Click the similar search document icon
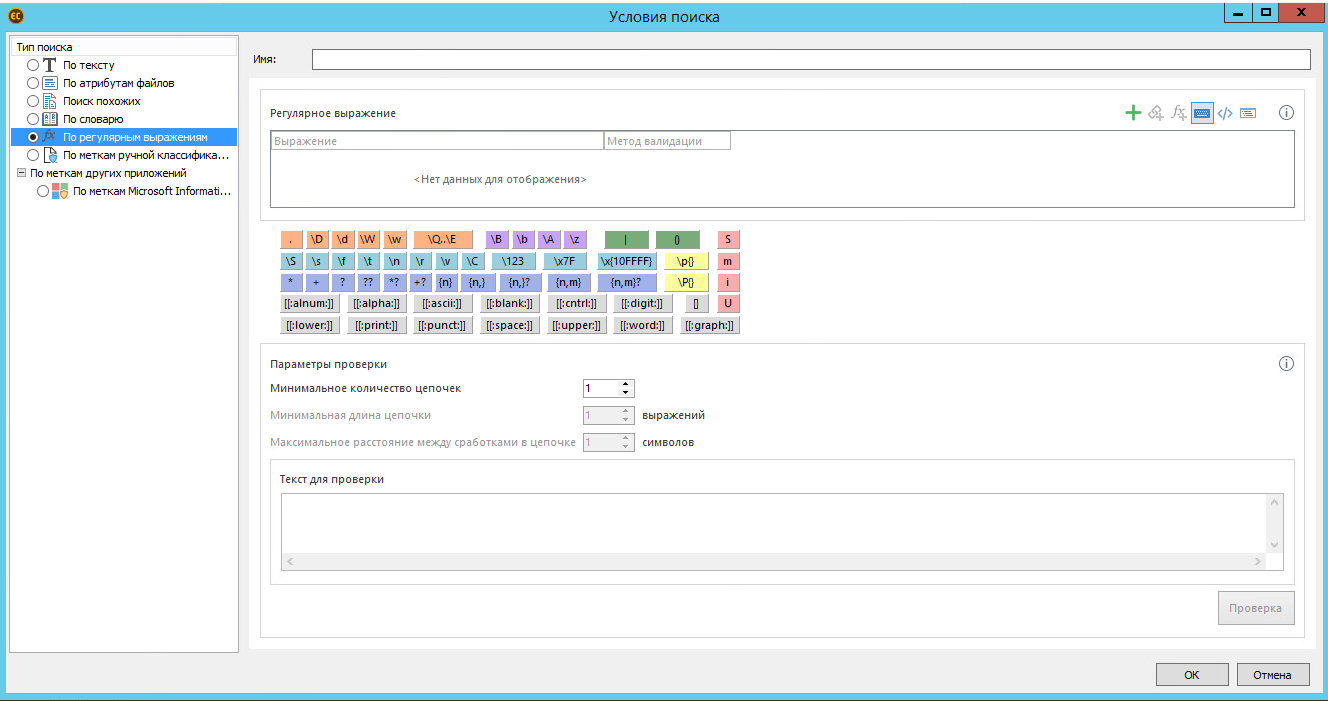Image resolution: width=1328 pixels, height=701 pixels. [50, 101]
